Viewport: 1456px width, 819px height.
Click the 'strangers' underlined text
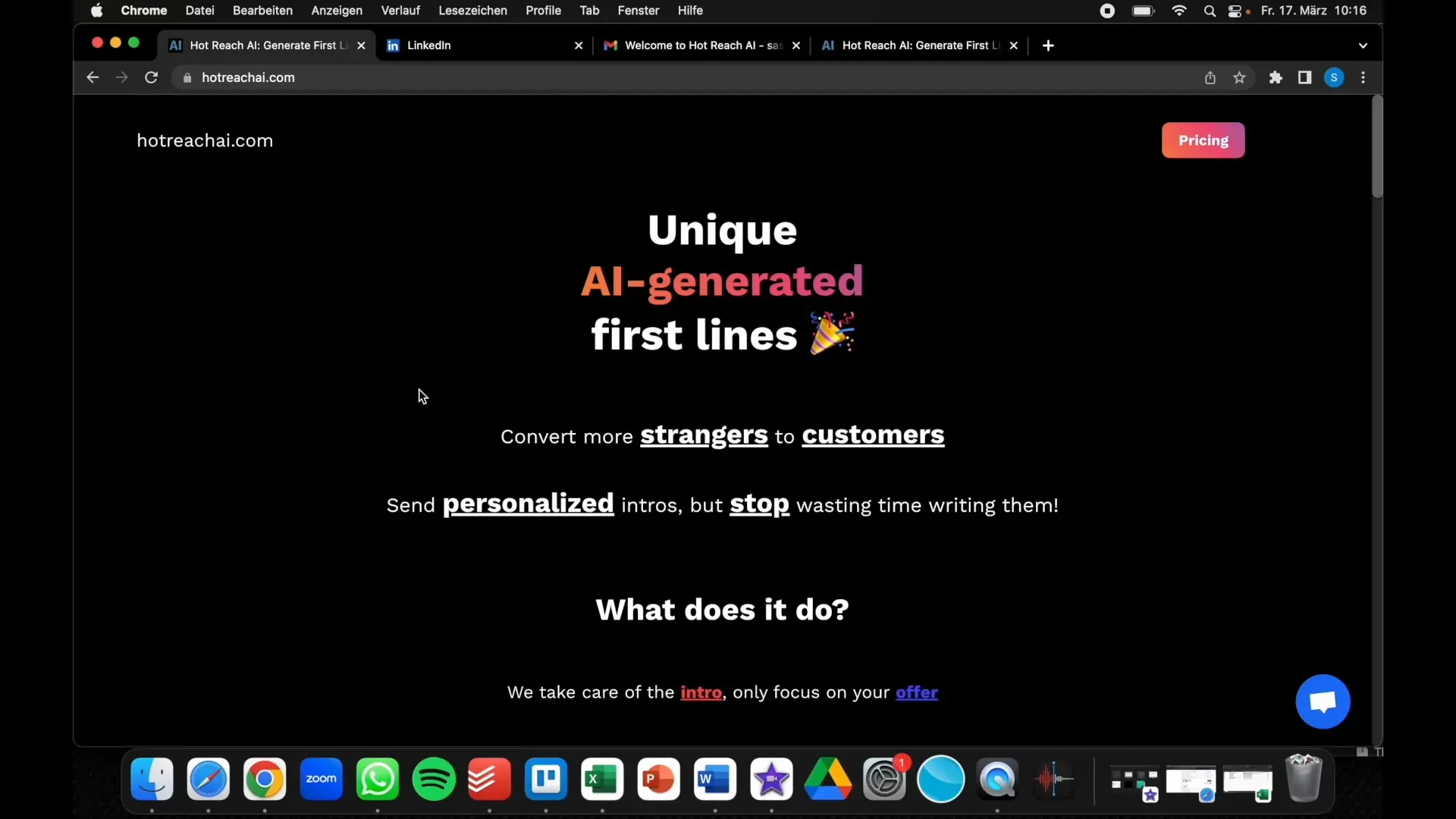tap(704, 435)
